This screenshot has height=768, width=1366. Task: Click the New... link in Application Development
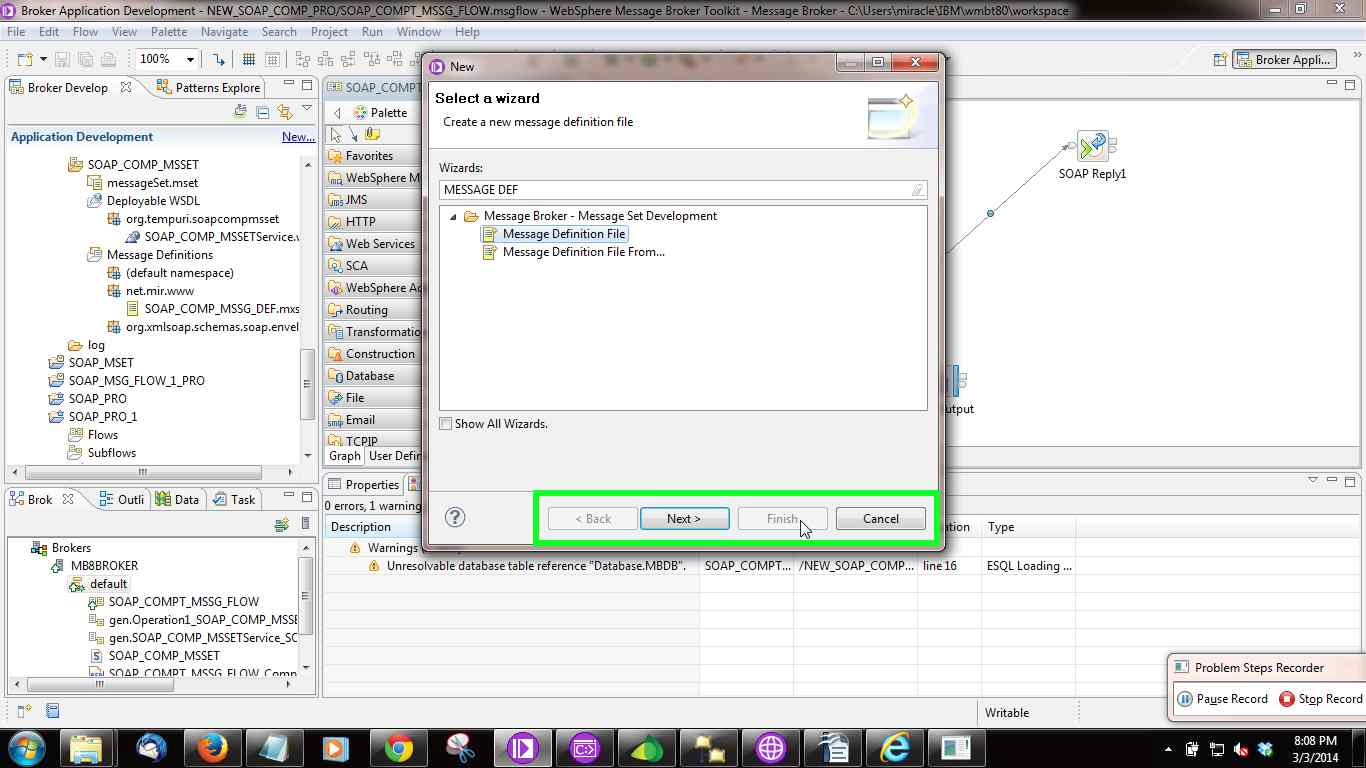click(298, 137)
